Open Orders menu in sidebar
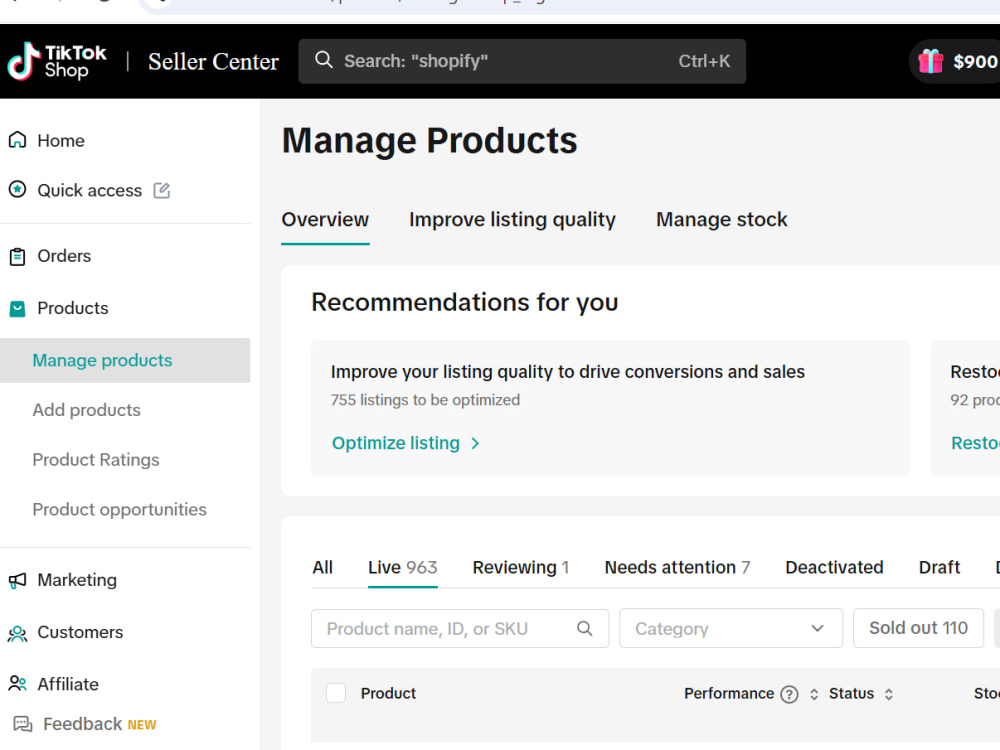This screenshot has height=750, width=1000. click(x=64, y=256)
